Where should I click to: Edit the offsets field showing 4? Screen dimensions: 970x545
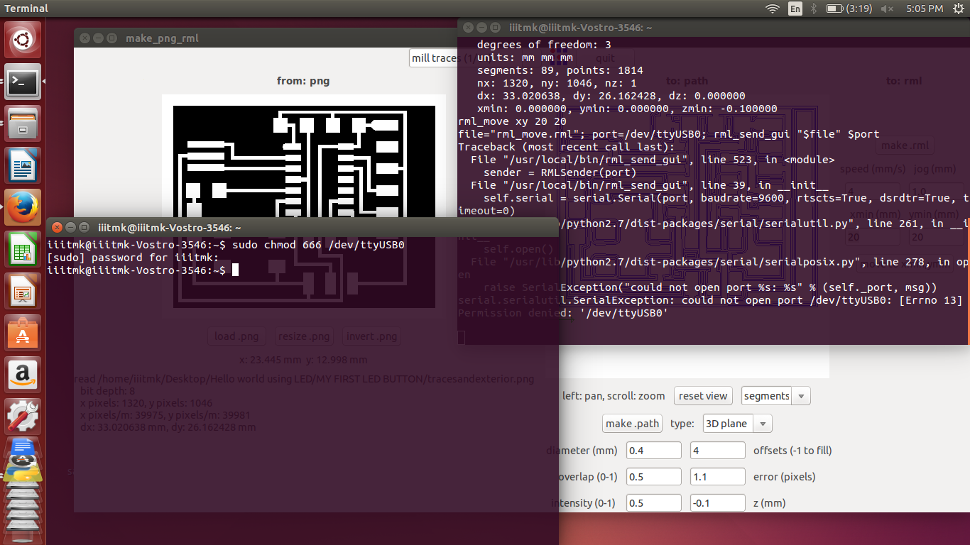point(717,450)
